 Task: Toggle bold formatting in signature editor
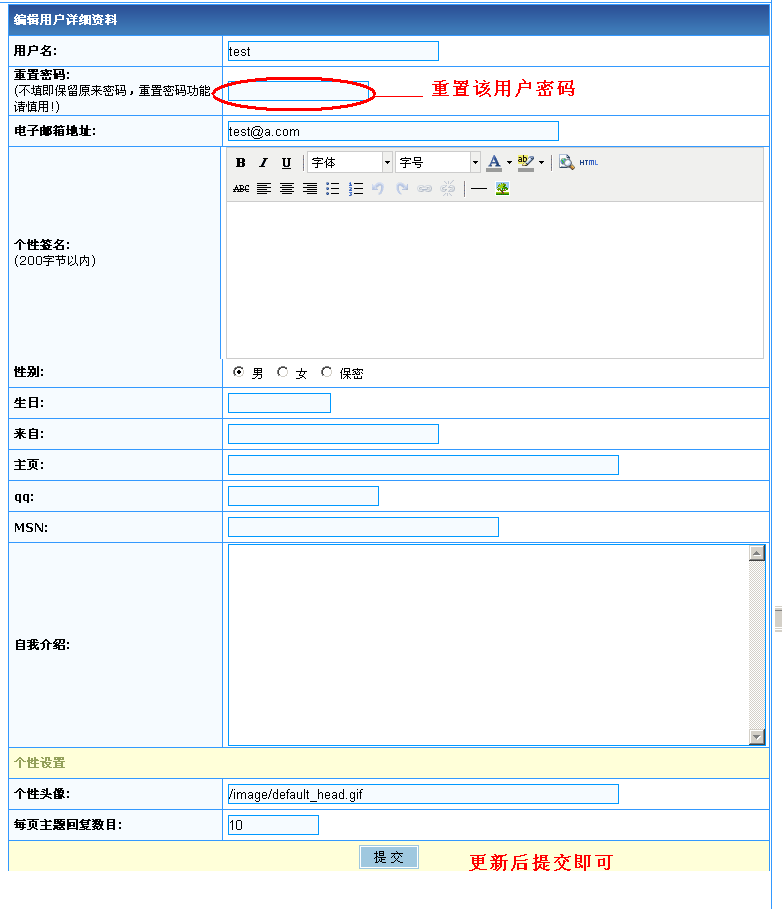click(241, 163)
